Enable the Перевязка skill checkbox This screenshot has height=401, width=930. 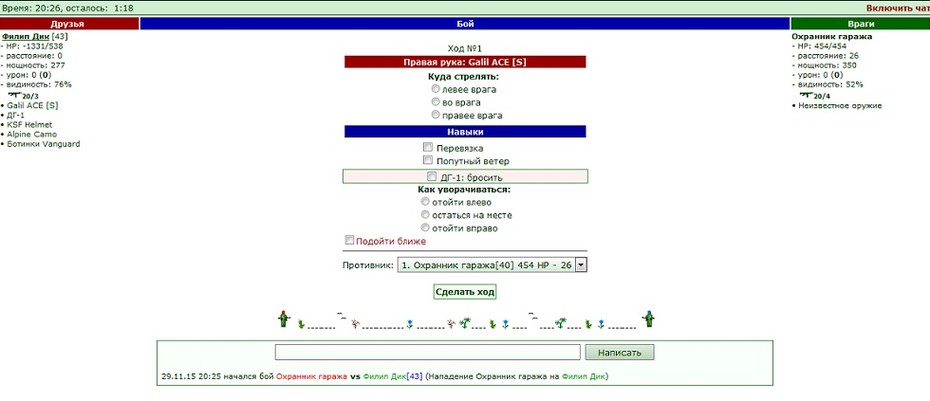pos(427,147)
